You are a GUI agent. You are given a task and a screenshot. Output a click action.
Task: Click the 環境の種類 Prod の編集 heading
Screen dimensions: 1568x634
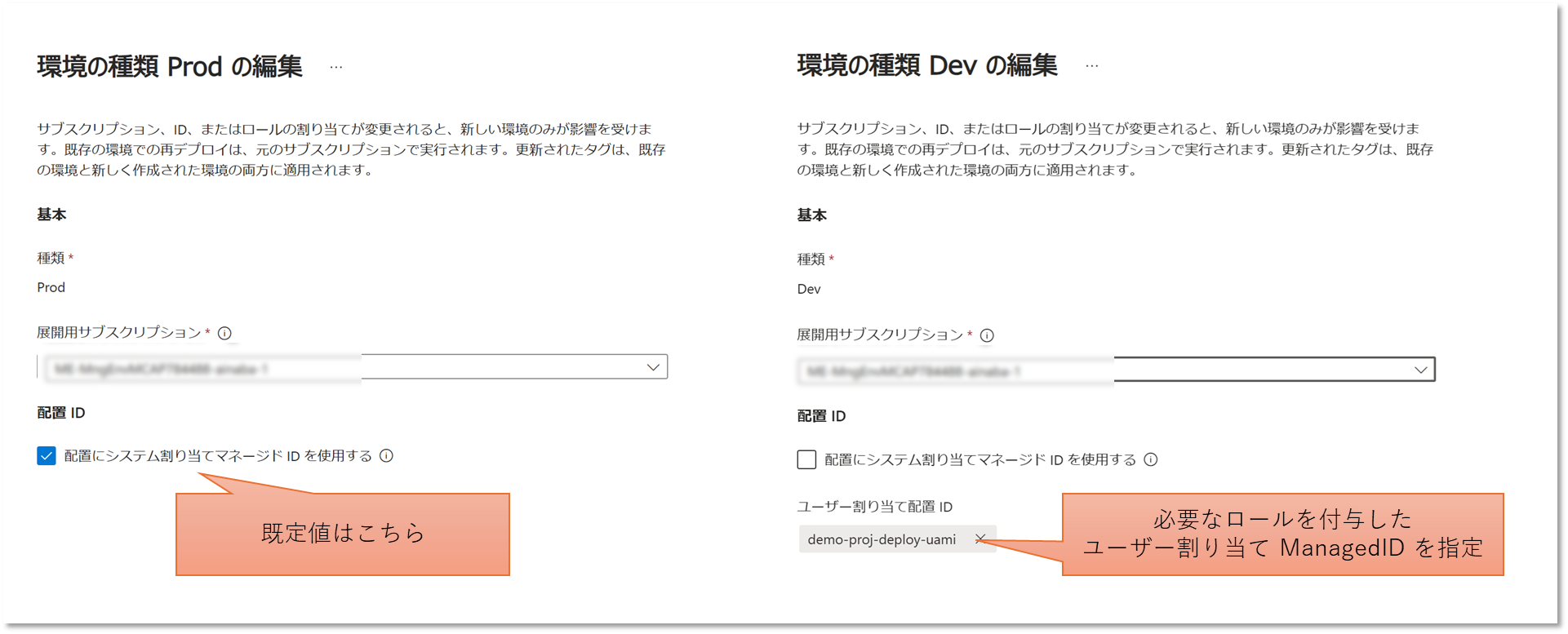170,66
